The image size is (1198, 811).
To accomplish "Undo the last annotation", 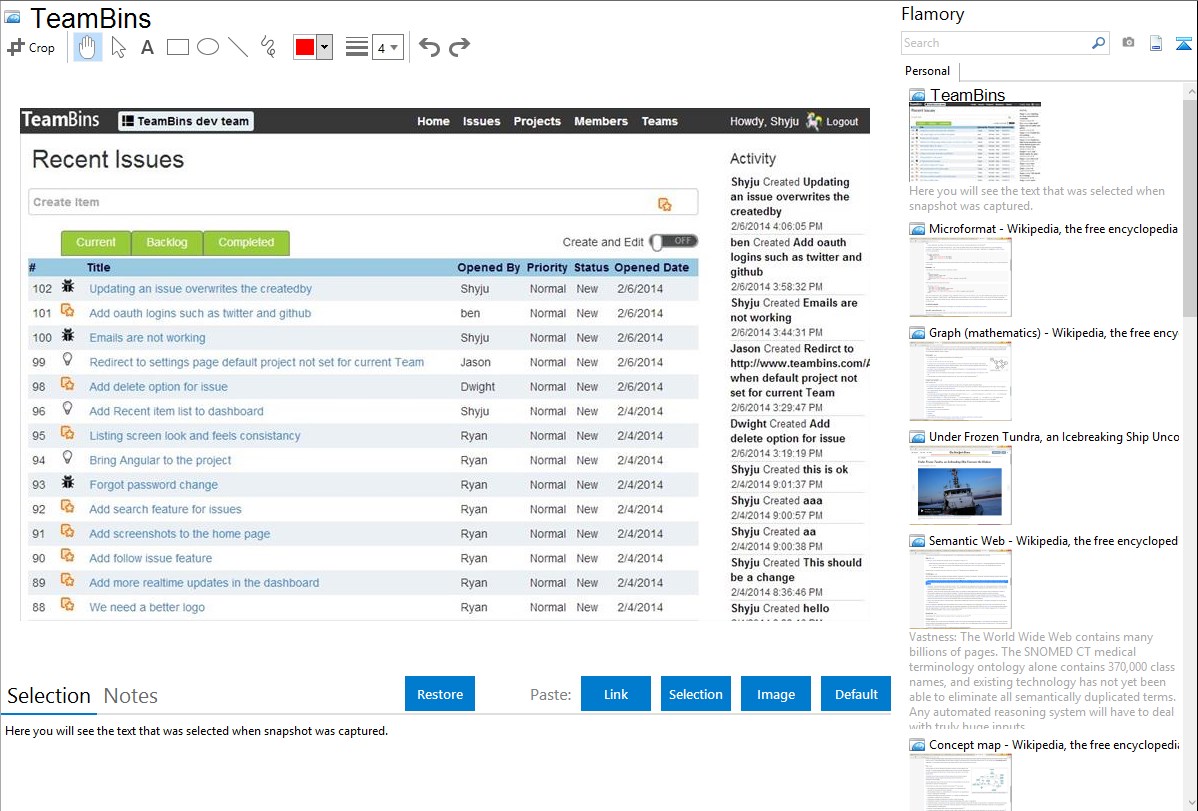I will pyautogui.click(x=429, y=47).
